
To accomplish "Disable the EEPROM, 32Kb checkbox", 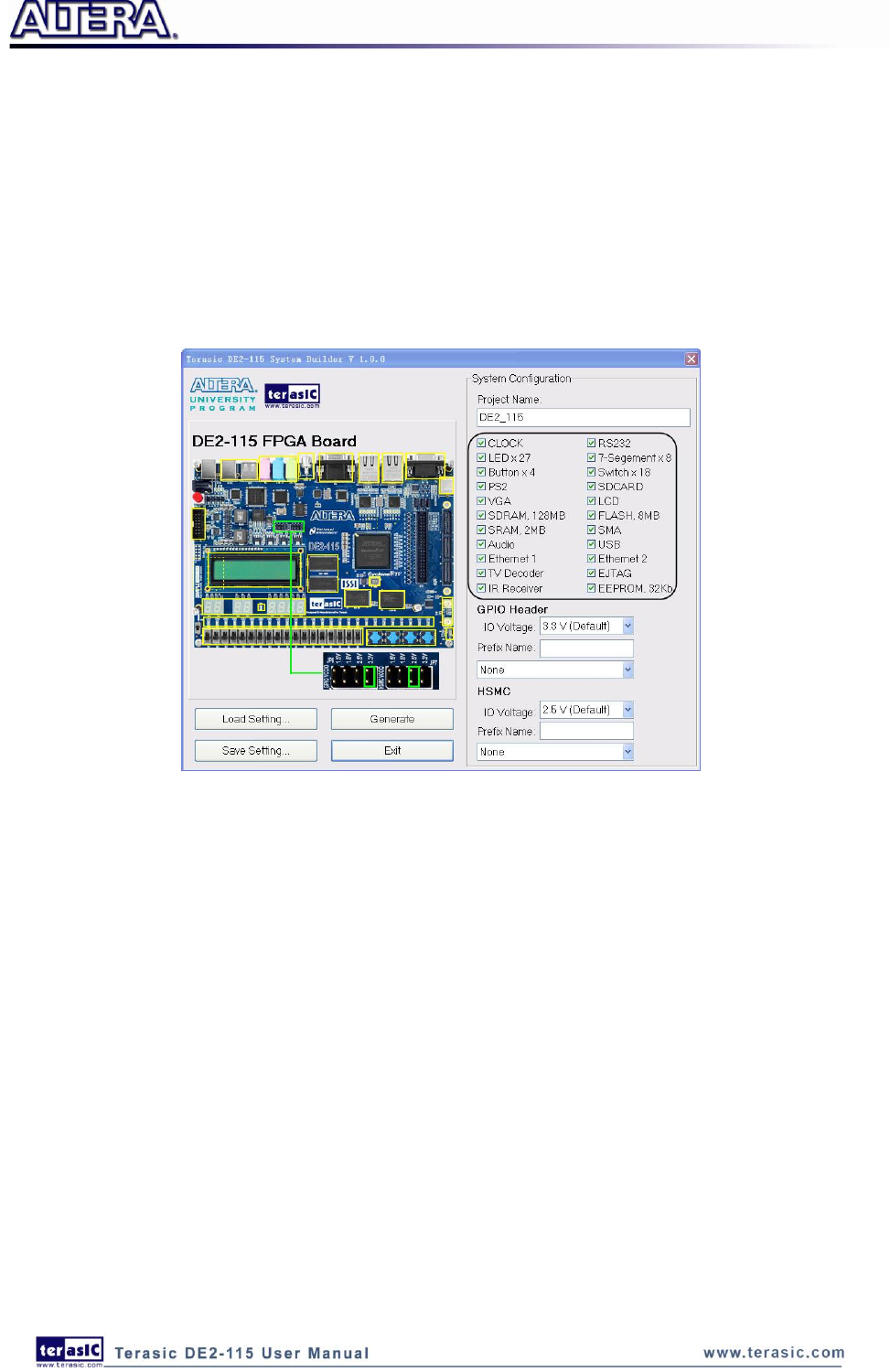I will click(x=592, y=588).
